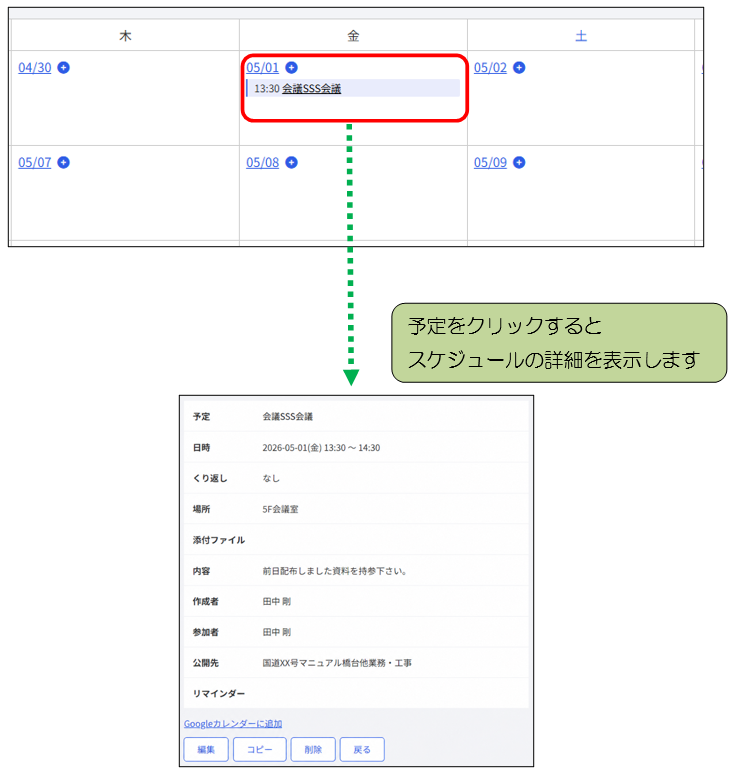Image resolution: width=733 pixels, height=769 pixels.
Task: Add a schedule on 05/02 with plus icon
Action: 519,68
